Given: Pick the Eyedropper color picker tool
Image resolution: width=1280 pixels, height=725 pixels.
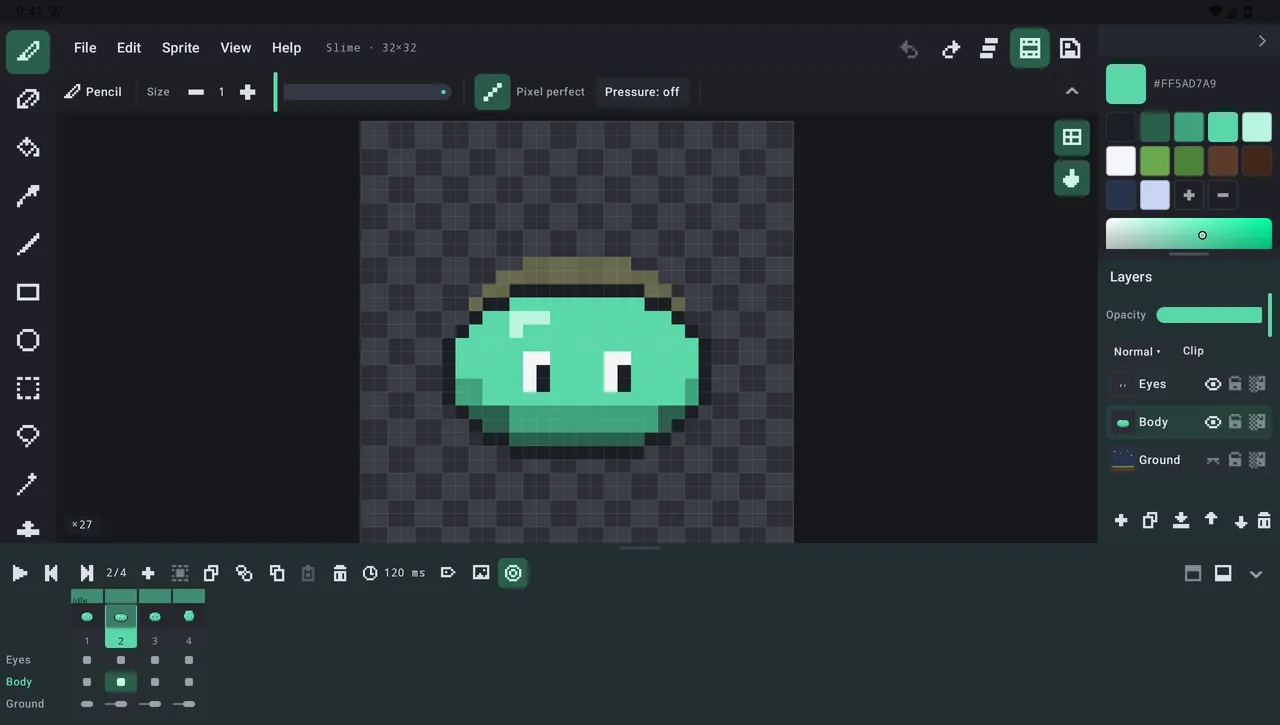Looking at the screenshot, I should click(28, 196).
